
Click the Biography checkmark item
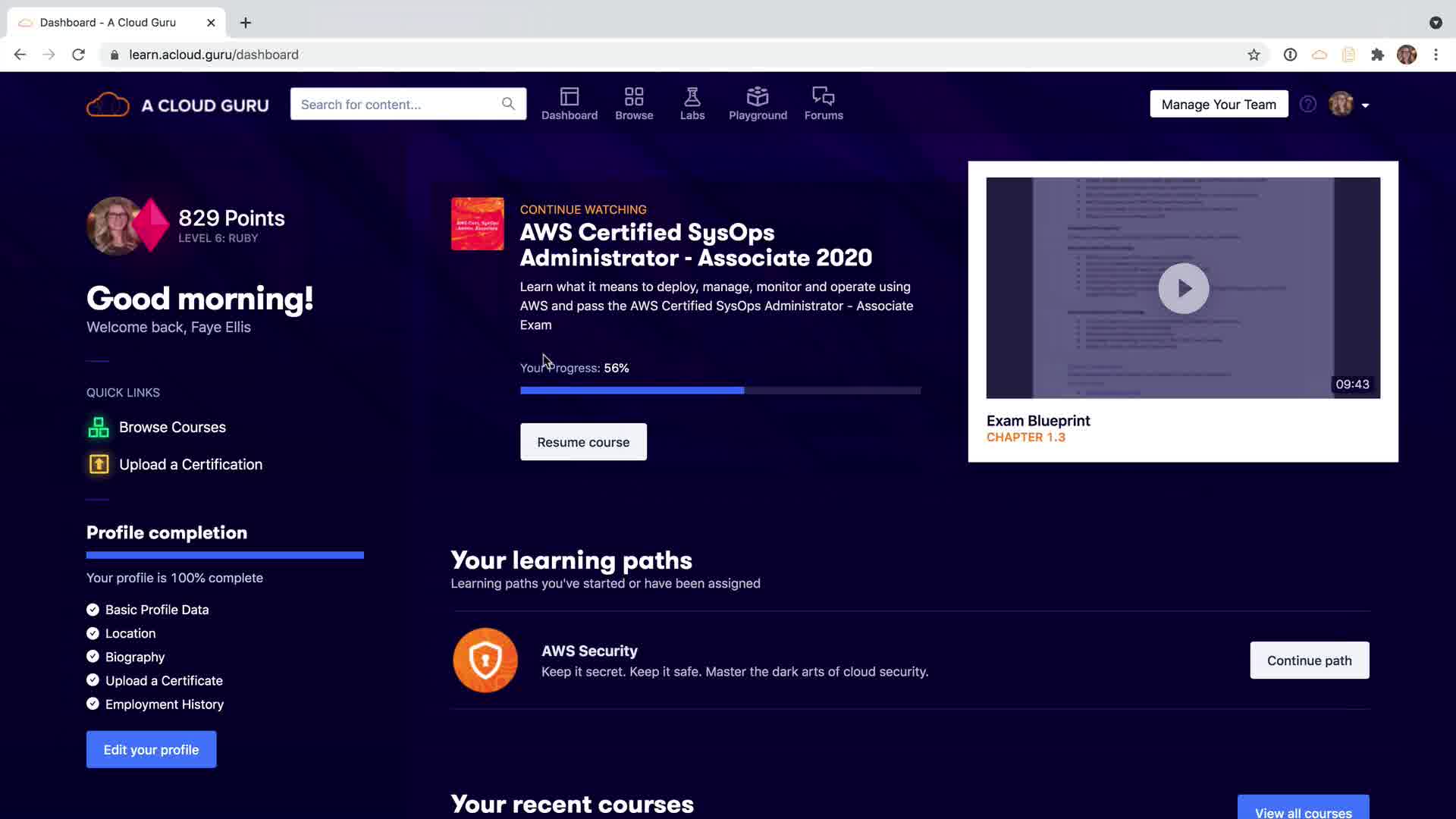93,657
